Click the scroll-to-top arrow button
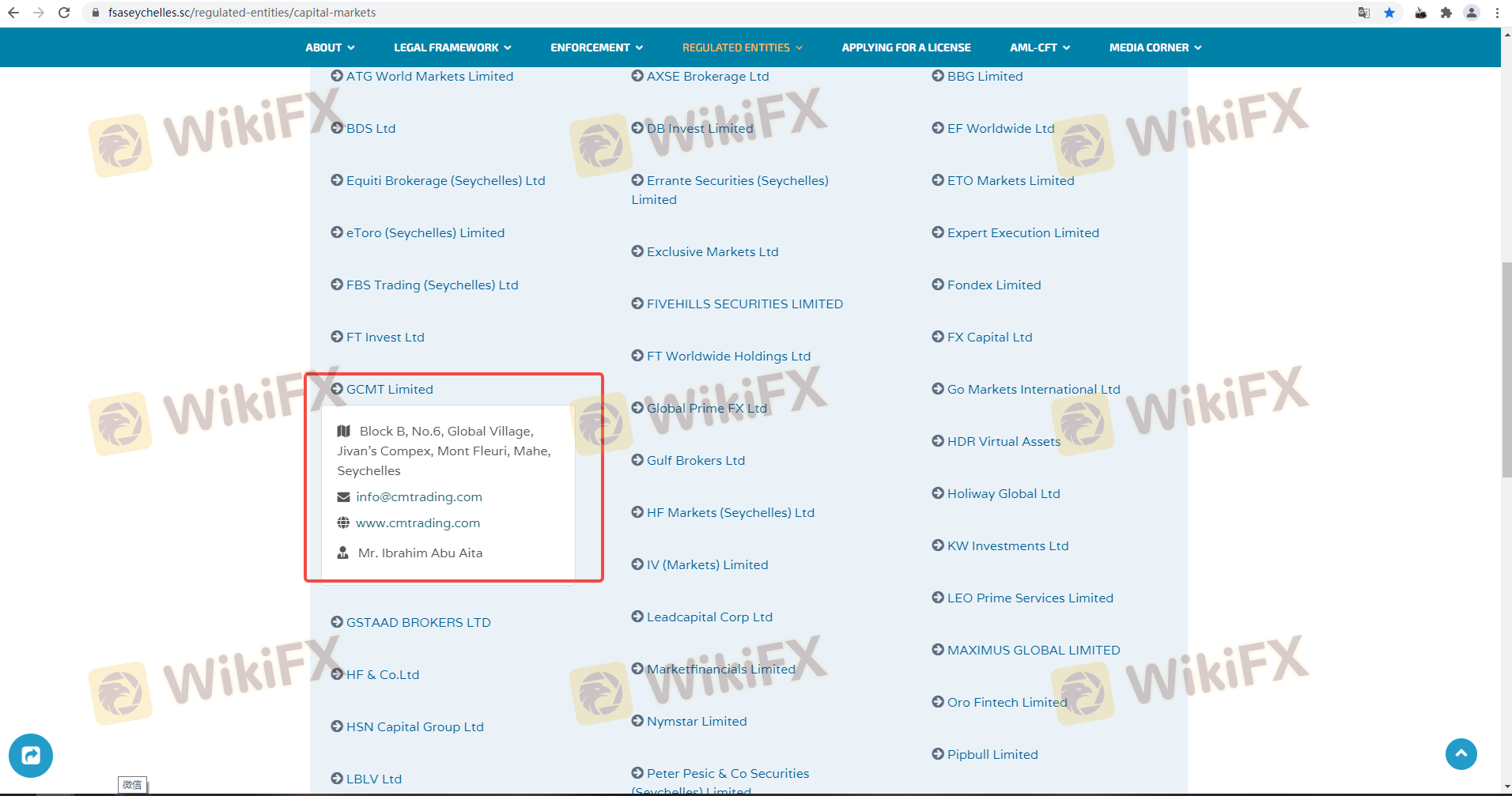 click(1461, 753)
